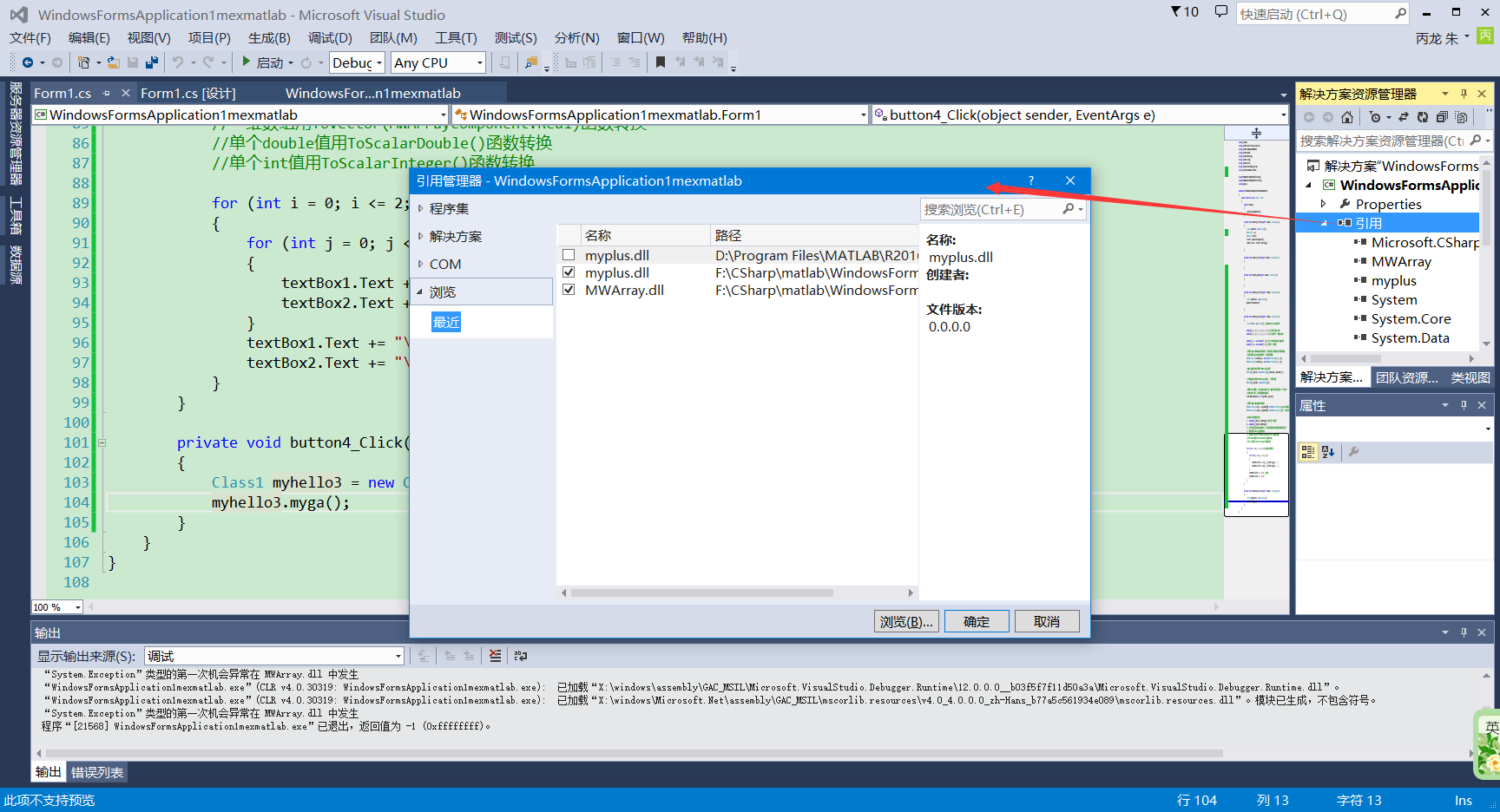The height and width of the screenshot is (812, 1500).
Task: Pin the Solution Explorer panel
Action: (1464, 94)
